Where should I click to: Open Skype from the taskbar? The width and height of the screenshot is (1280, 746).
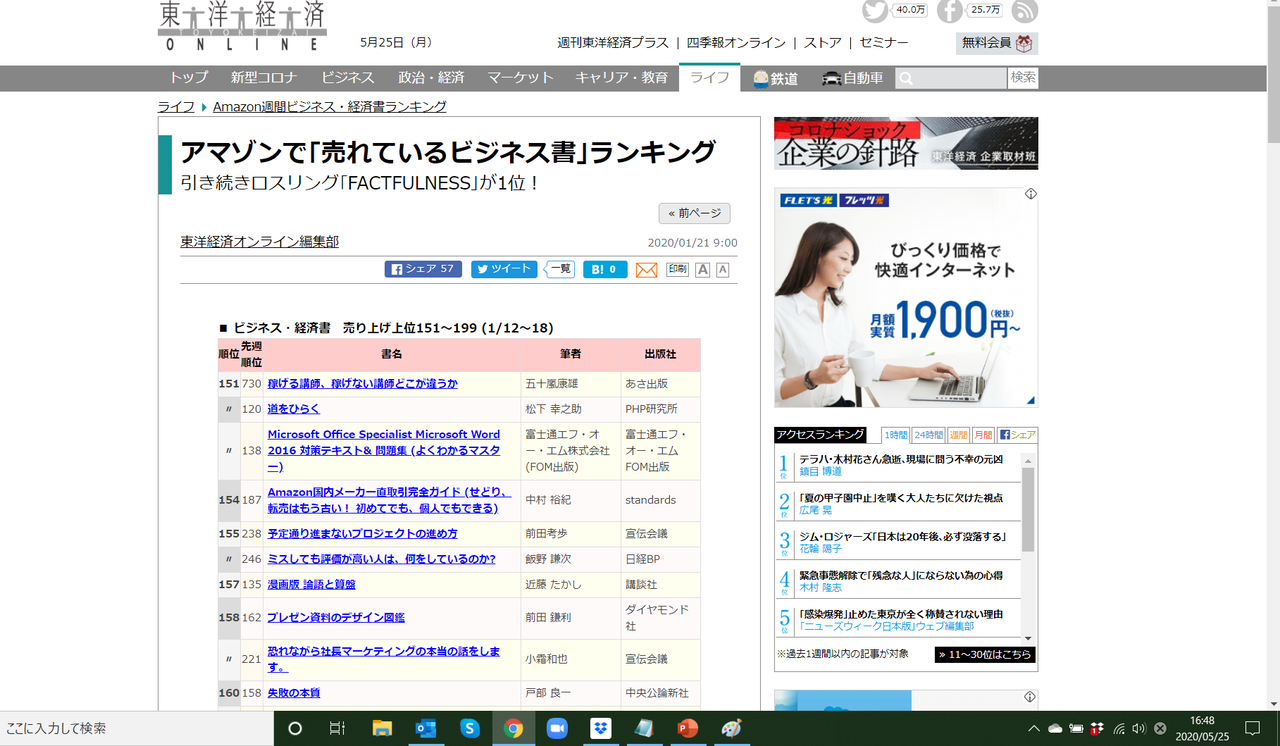tap(469, 728)
